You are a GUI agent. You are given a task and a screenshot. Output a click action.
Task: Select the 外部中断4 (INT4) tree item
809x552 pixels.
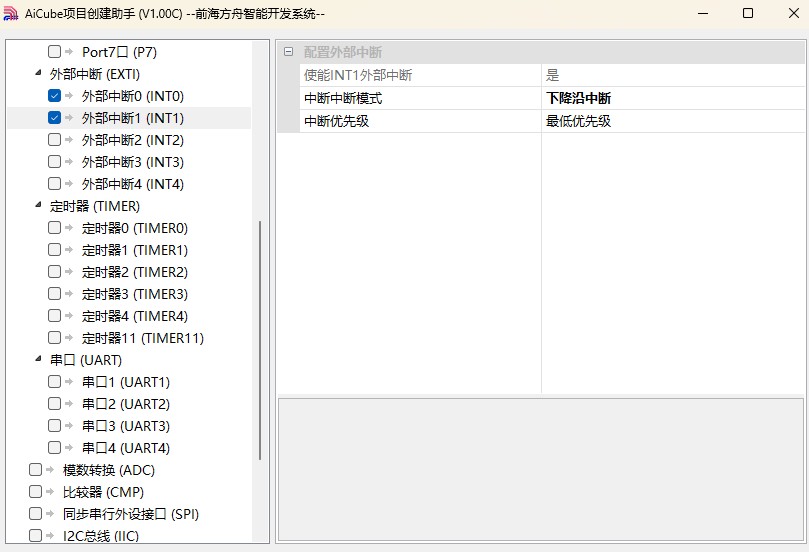(x=133, y=184)
